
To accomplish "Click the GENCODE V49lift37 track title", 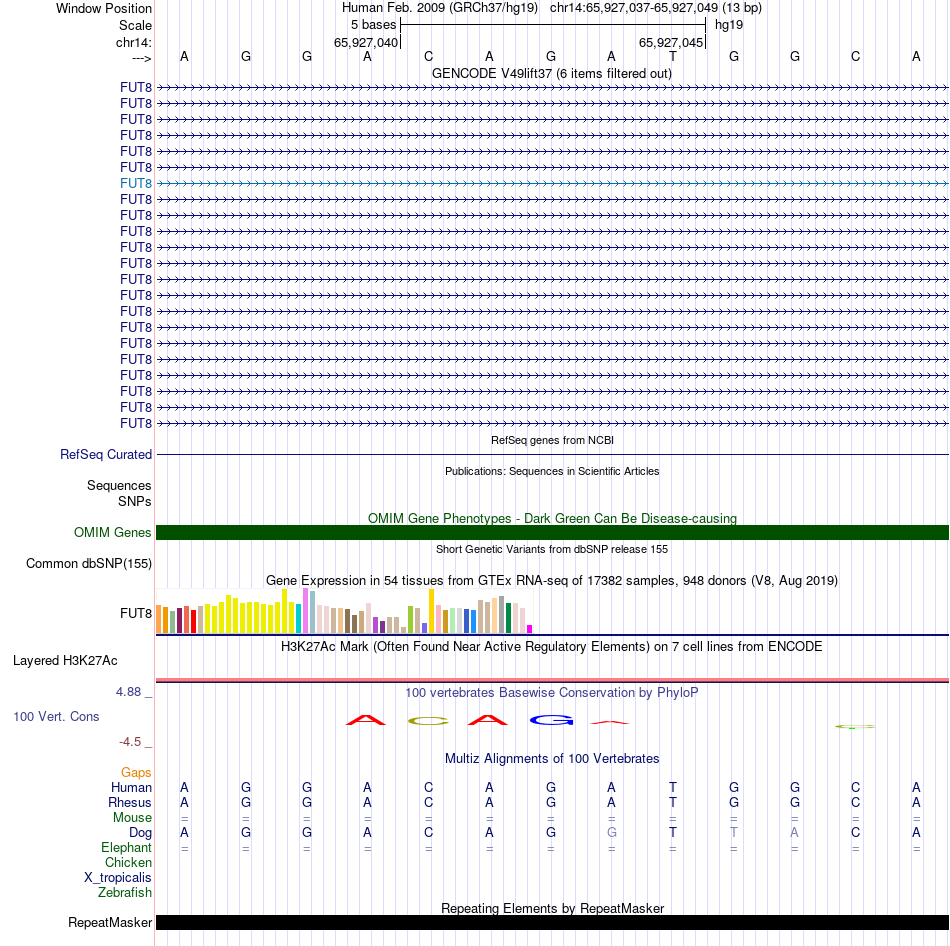I will [551, 73].
